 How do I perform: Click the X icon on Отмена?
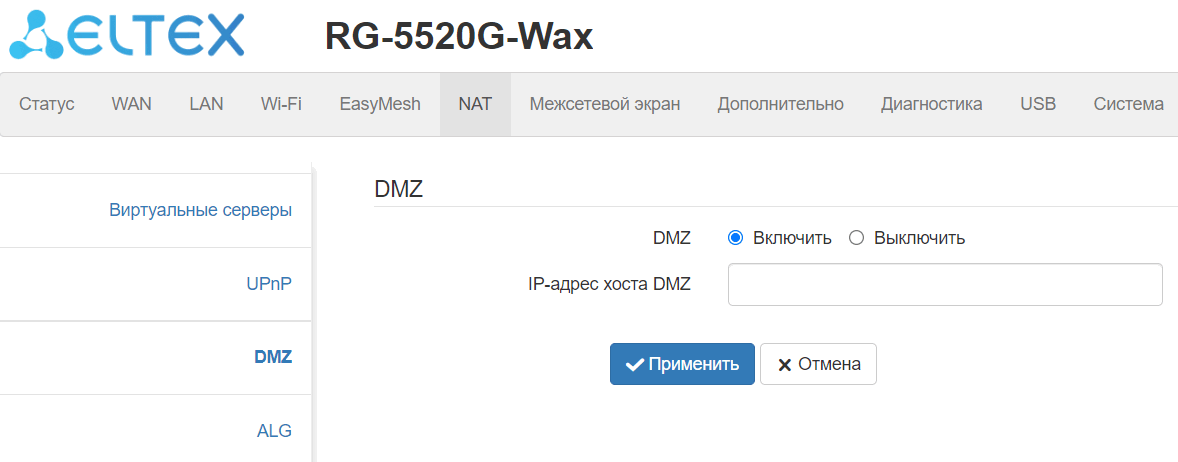[785, 365]
